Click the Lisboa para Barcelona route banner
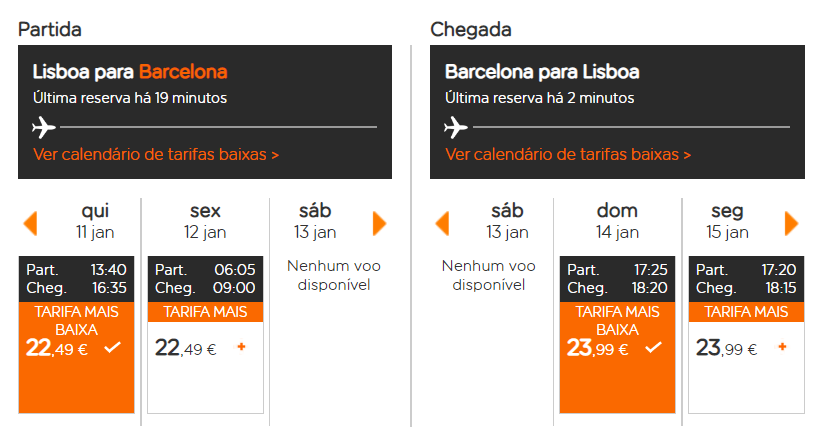 click(205, 112)
